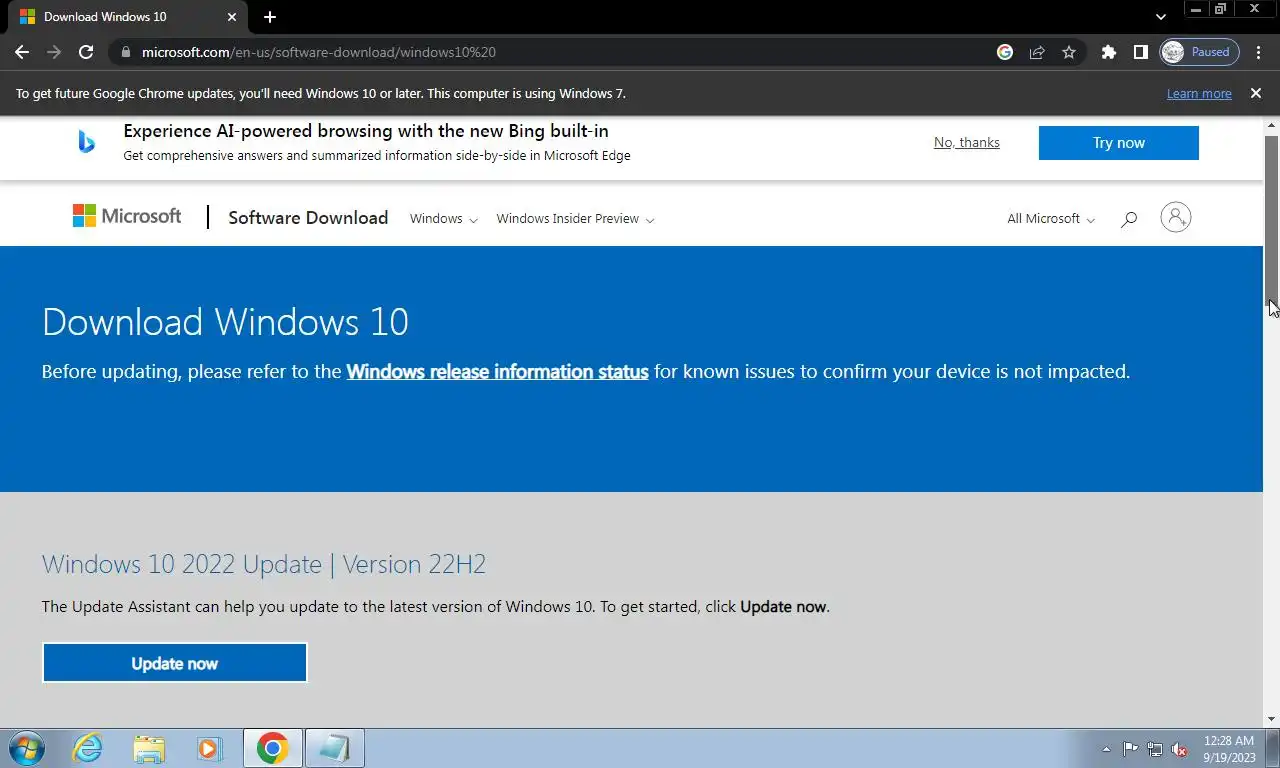This screenshot has width=1280, height=768.
Task: Click the Try now button
Action: click(x=1119, y=143)
